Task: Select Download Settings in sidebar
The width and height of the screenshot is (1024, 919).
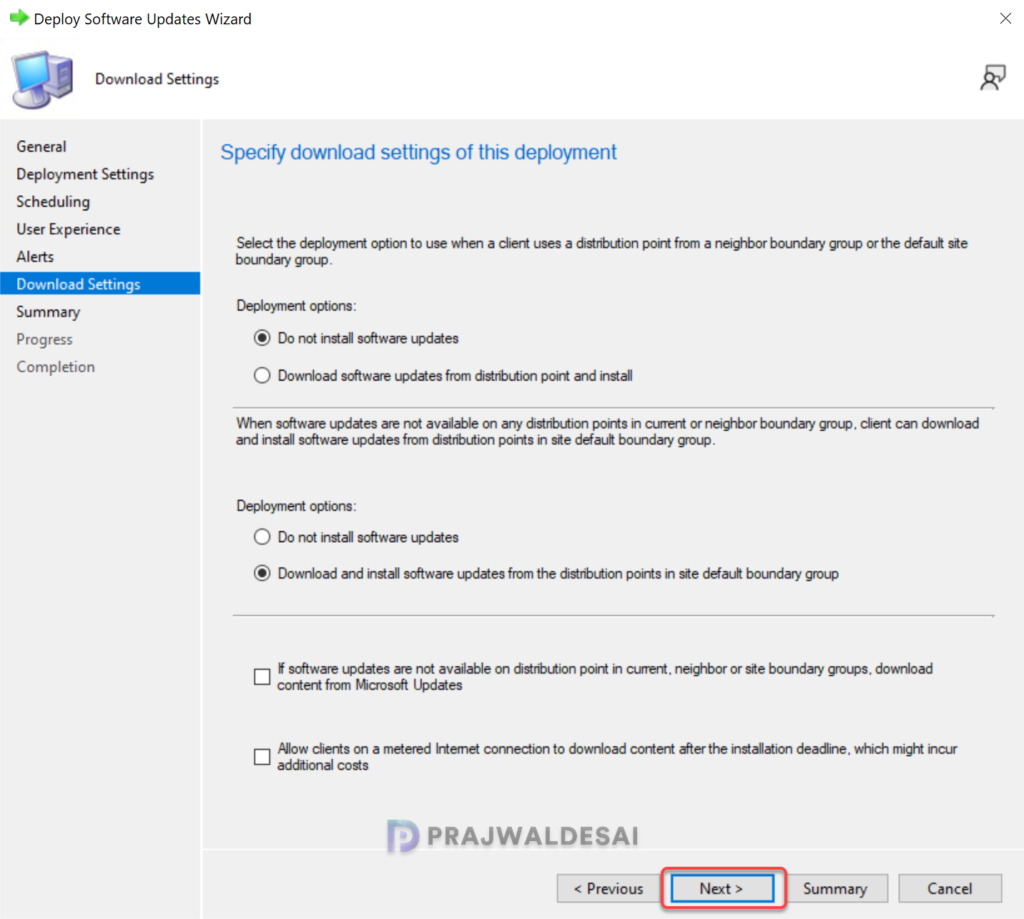Action: coord(100,283)
